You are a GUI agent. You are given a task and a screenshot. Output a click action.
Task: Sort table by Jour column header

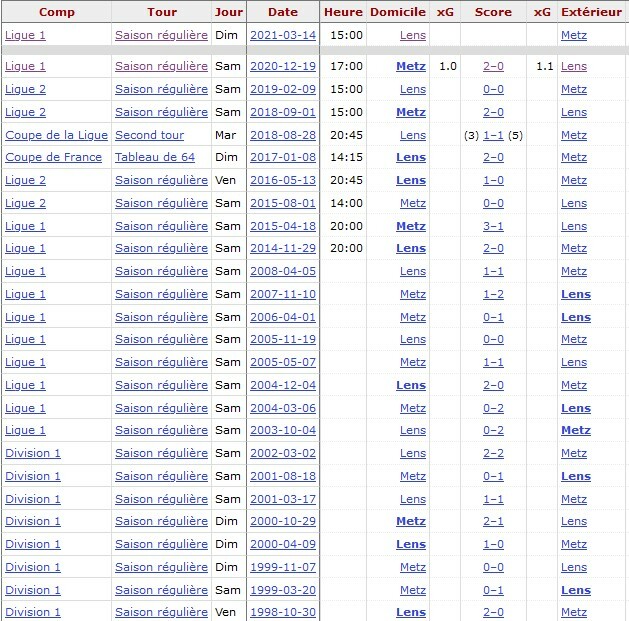(x=229, y=12)
